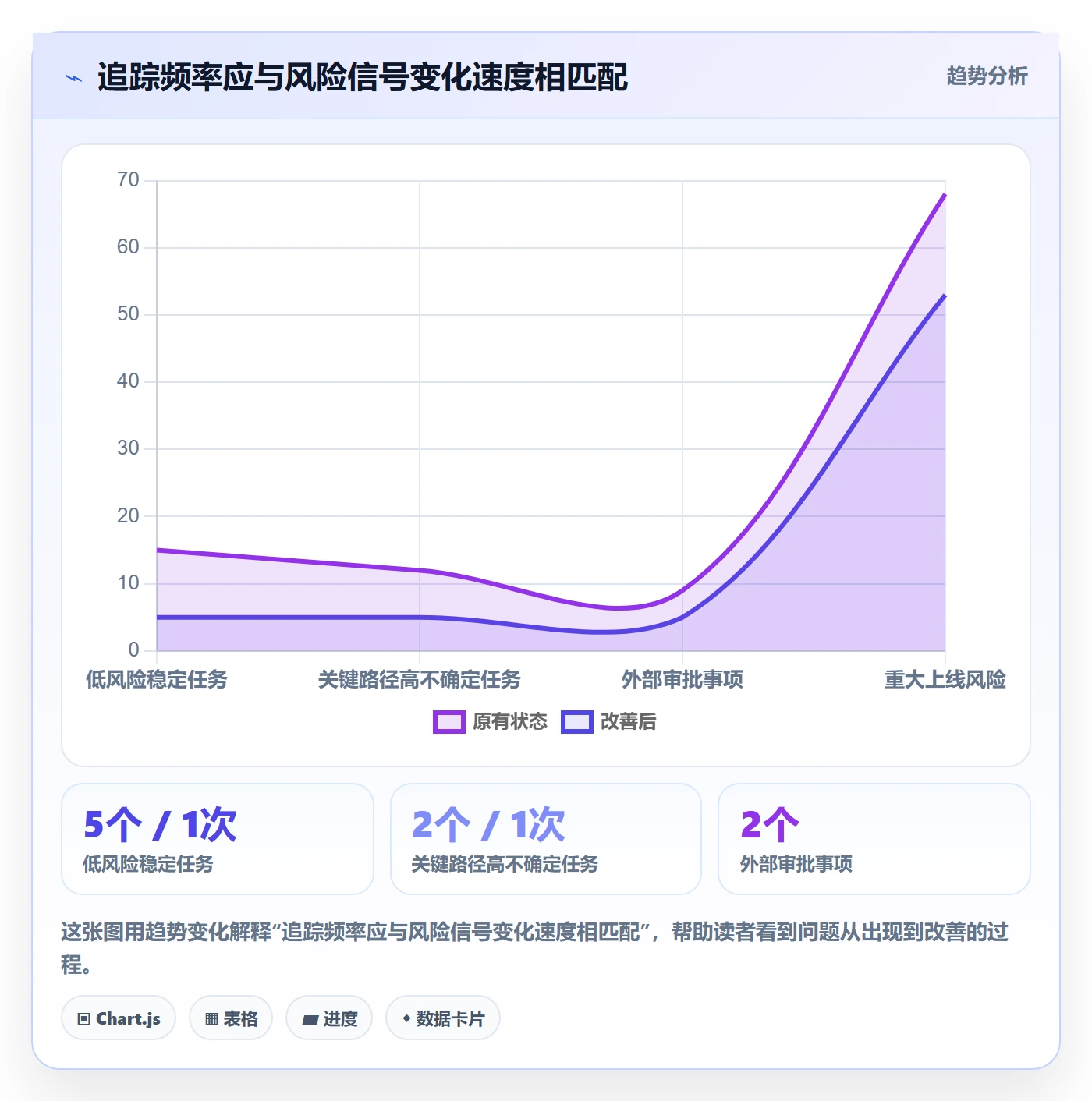
Task: Open the 外部审批事项 2个 stat card
Action: point(874,839)
